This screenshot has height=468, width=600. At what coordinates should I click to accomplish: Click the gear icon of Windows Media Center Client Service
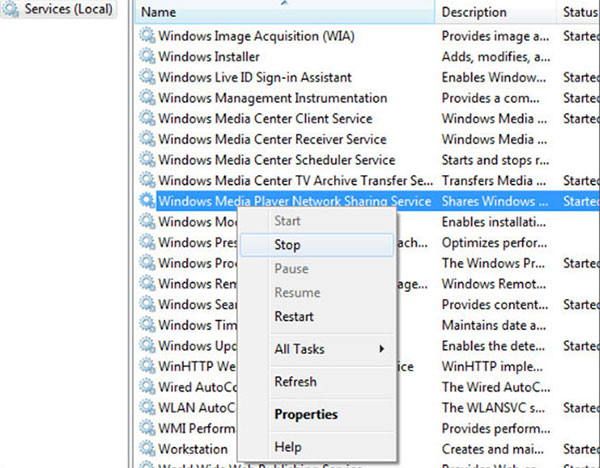pyautogui.click(x=147, y=118)
